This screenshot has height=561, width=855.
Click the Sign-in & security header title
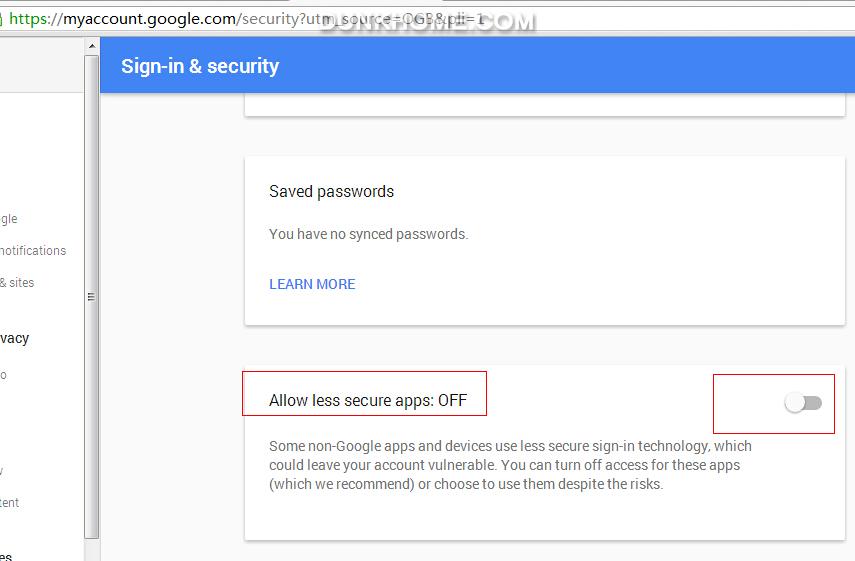coord(200,66)
